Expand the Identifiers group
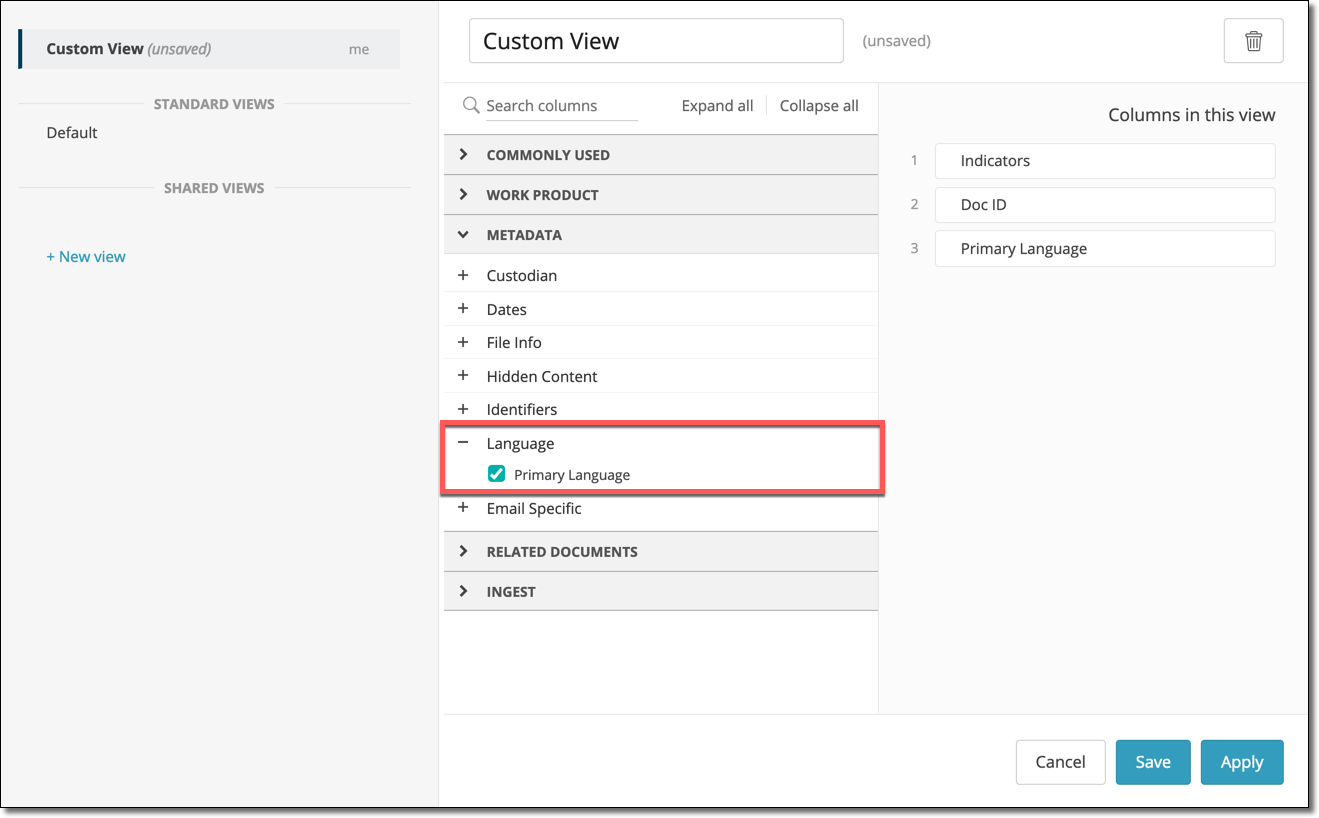 tap(463, 409)
